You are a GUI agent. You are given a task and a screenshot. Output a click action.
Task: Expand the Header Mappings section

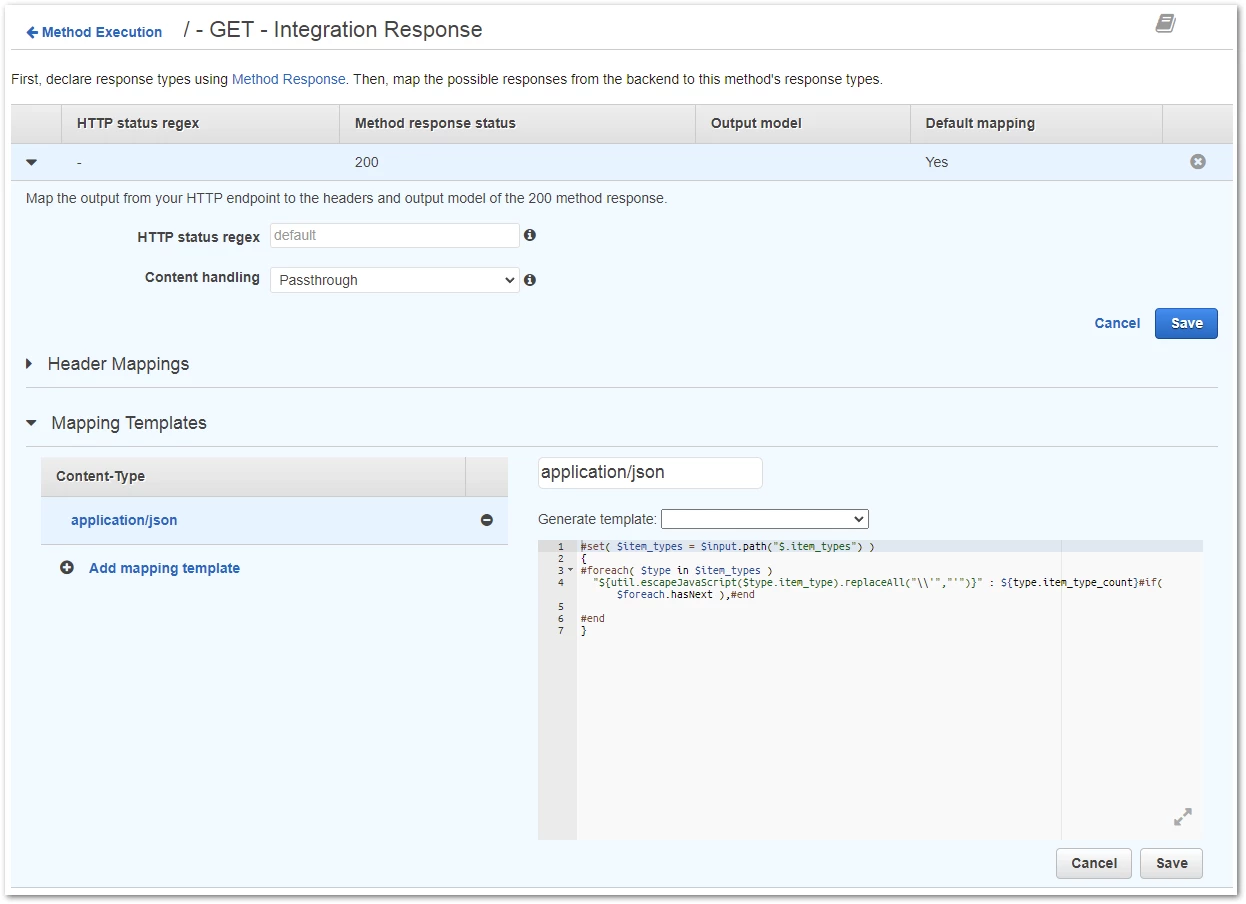click(29, 364)
